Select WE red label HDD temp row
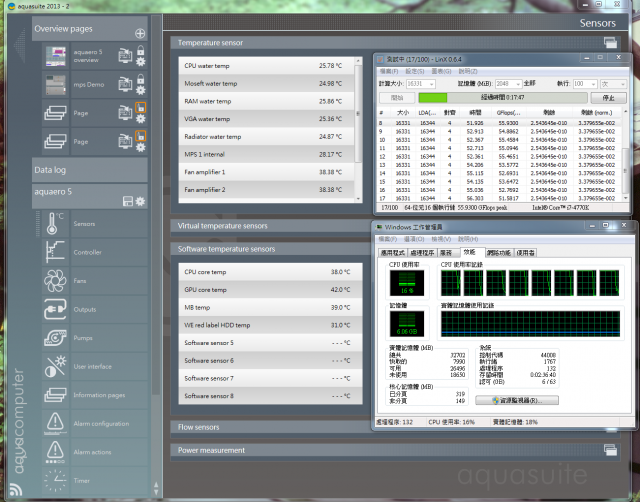640x502 pixels. [270, 325]
